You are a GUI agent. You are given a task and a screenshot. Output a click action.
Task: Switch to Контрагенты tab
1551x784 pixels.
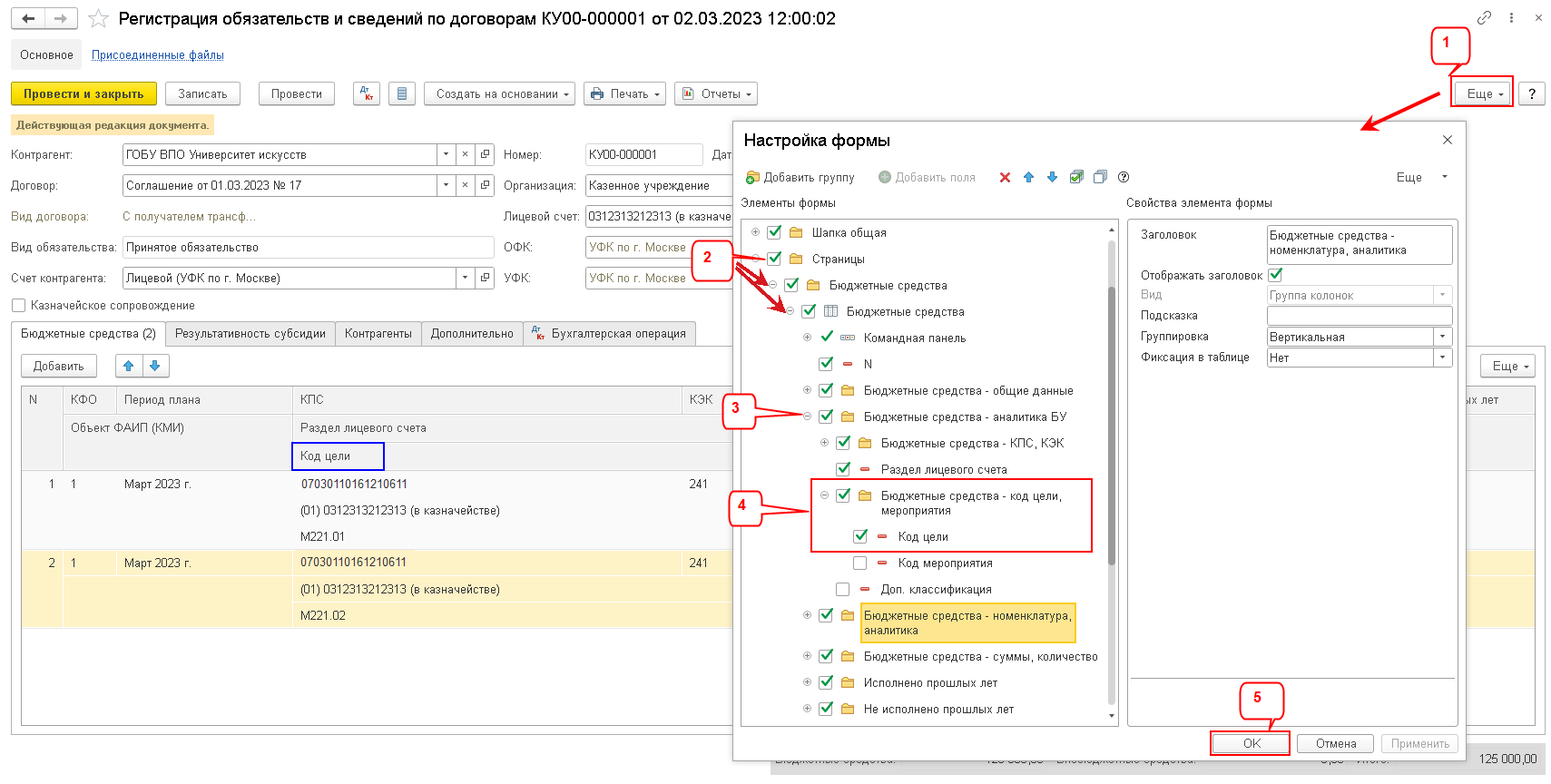(378, 334)
